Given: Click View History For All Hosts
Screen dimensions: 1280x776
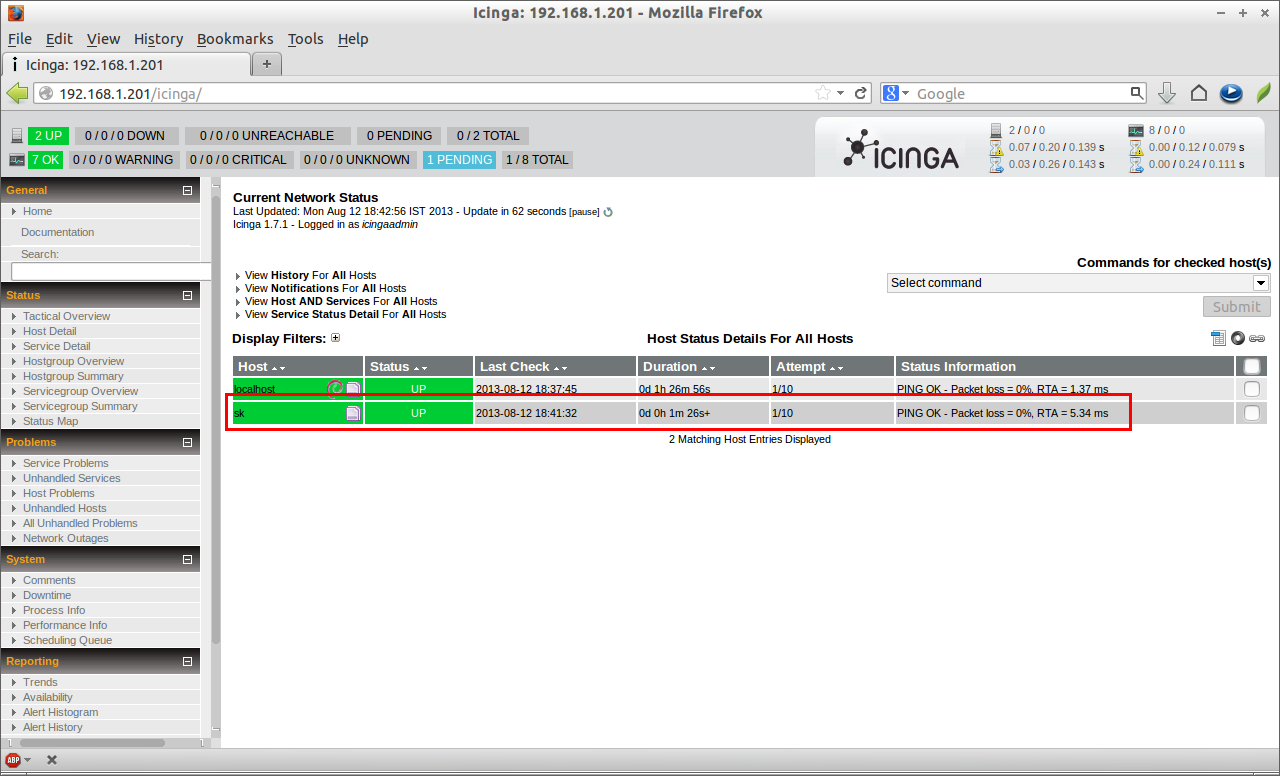Looking at the screenshot, I should (x=310, y=275).
